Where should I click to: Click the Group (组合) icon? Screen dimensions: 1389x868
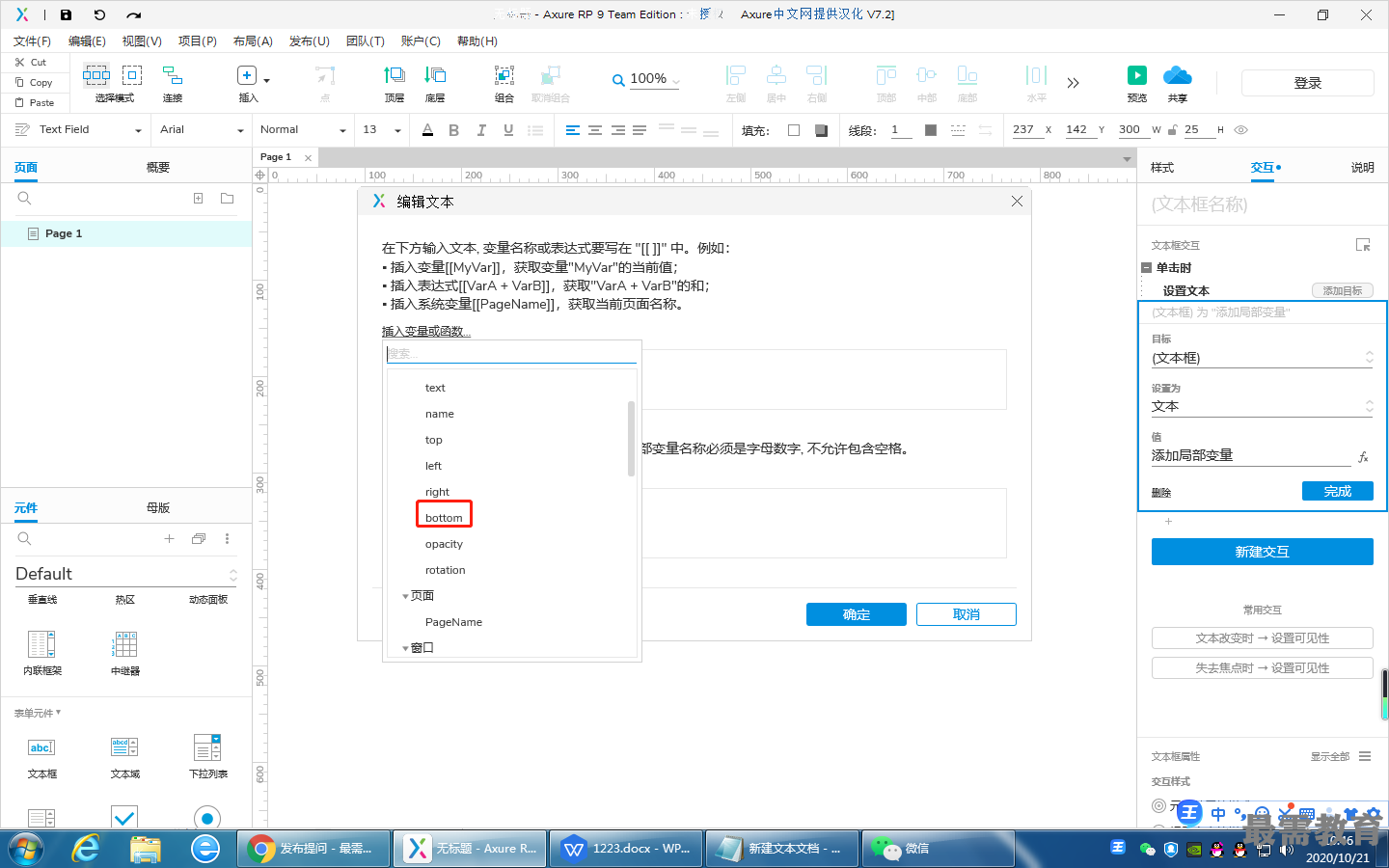pos(504,74)
